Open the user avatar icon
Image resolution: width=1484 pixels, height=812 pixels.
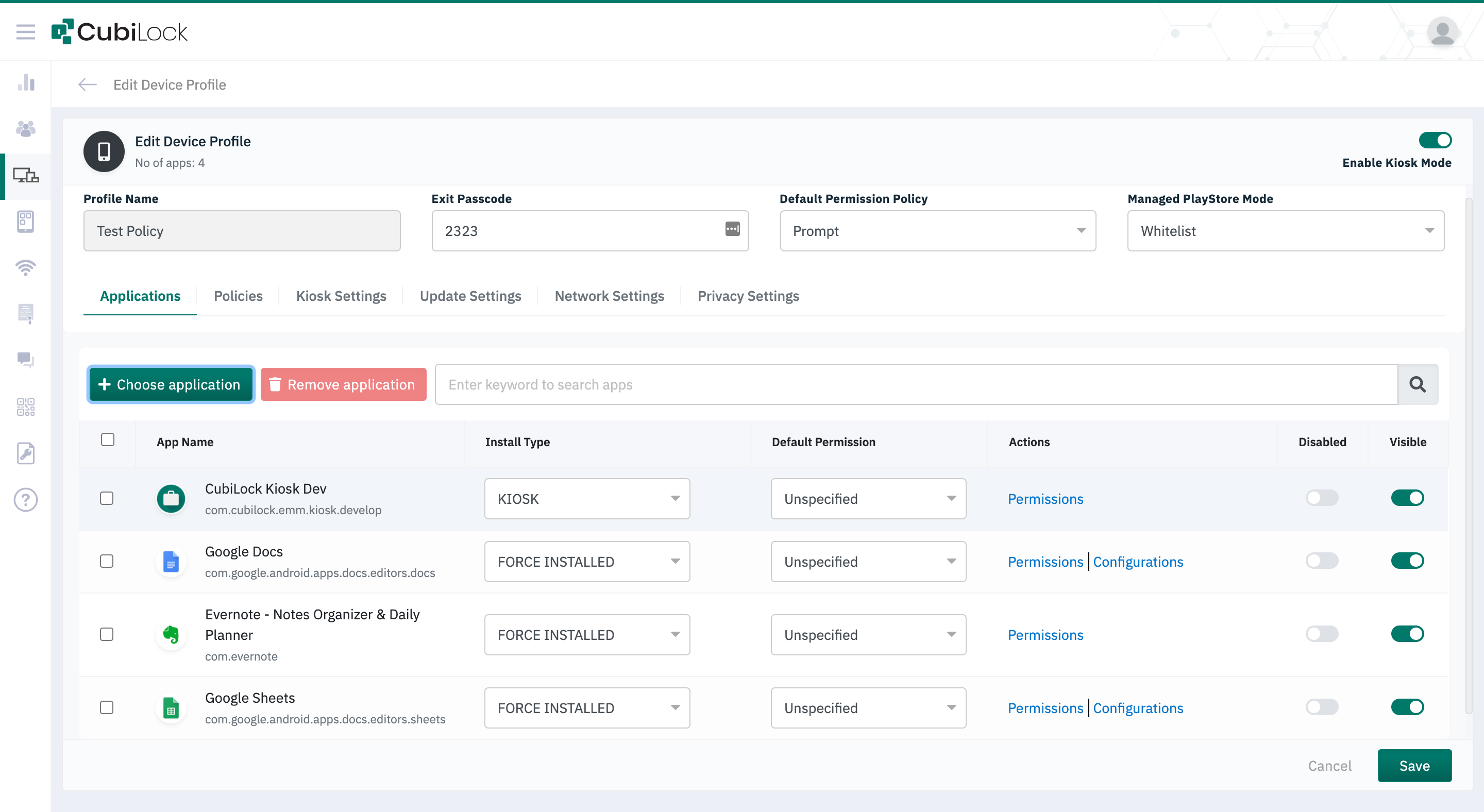(x=1442, y=31)
